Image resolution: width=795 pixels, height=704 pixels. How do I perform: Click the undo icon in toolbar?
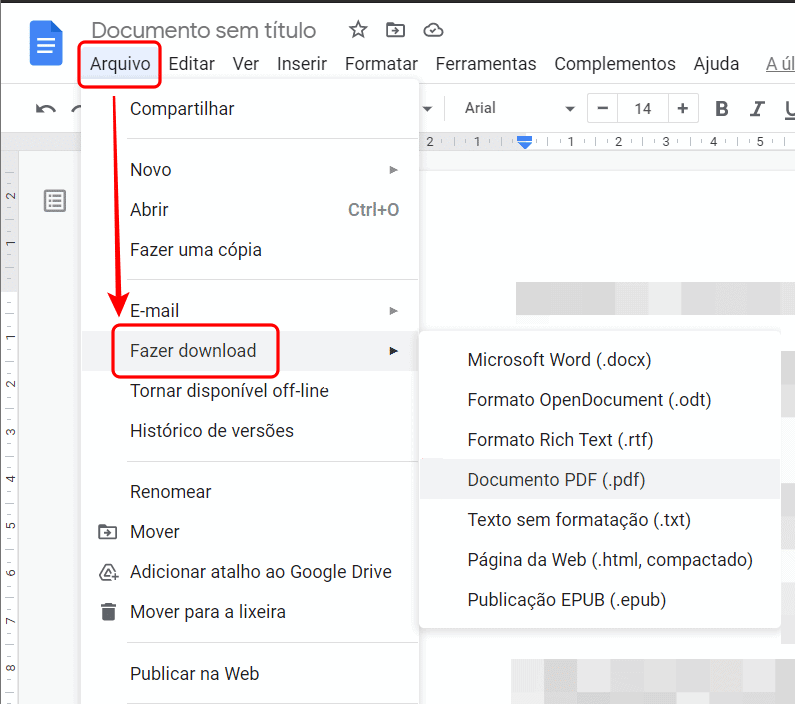click(46, 109)
